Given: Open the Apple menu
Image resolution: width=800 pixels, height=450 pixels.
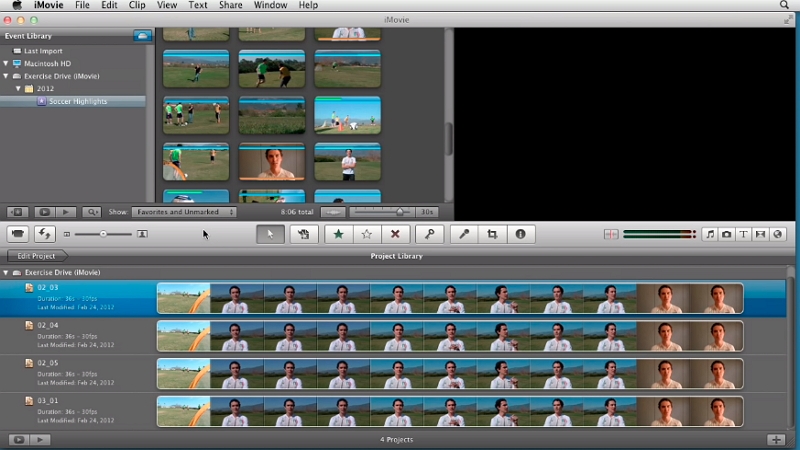Looking at the screenshot, I should pos(17,5).
